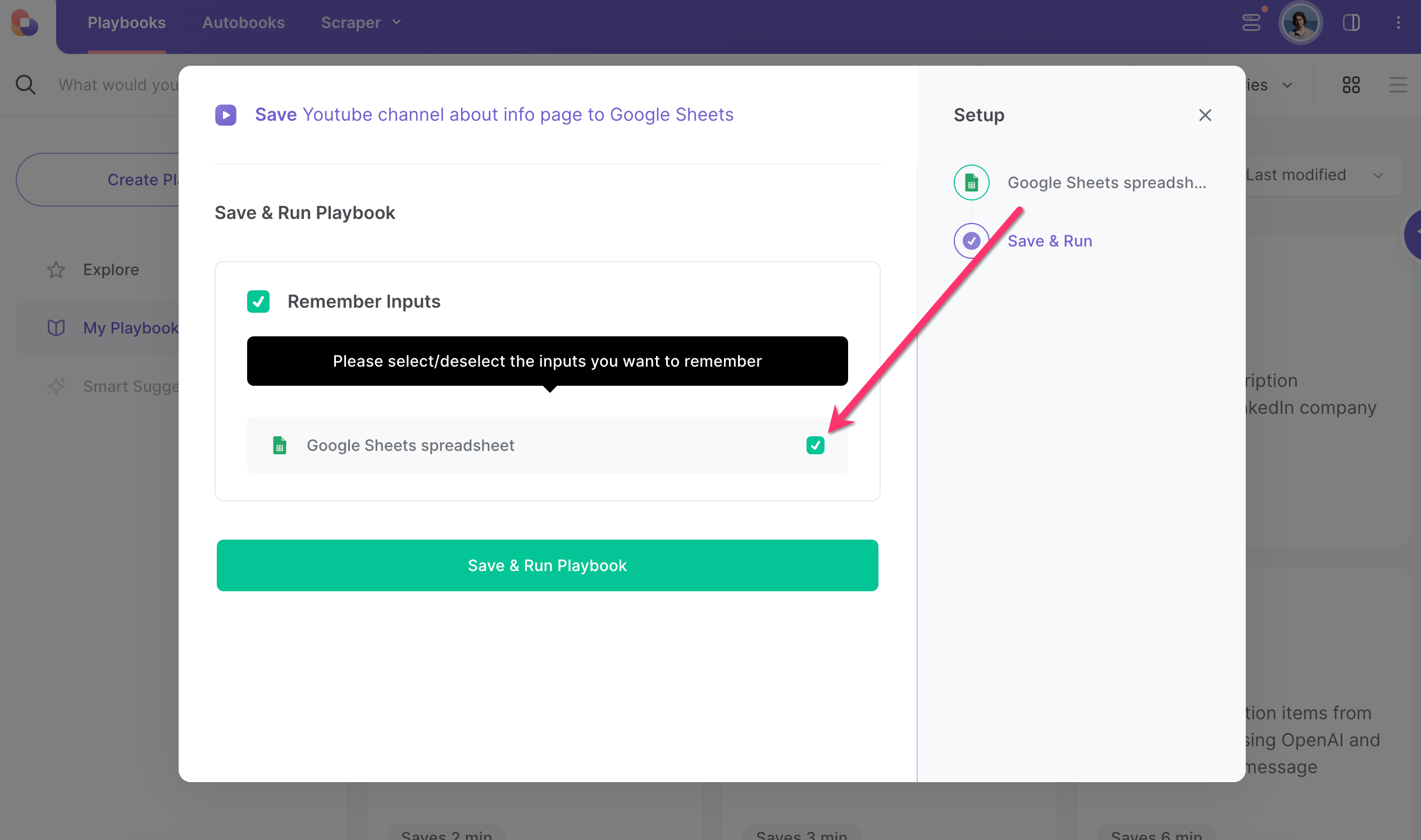Open the activity queue icon
The width and height of the screenshot is (1421, 840).
[1251, 22]
